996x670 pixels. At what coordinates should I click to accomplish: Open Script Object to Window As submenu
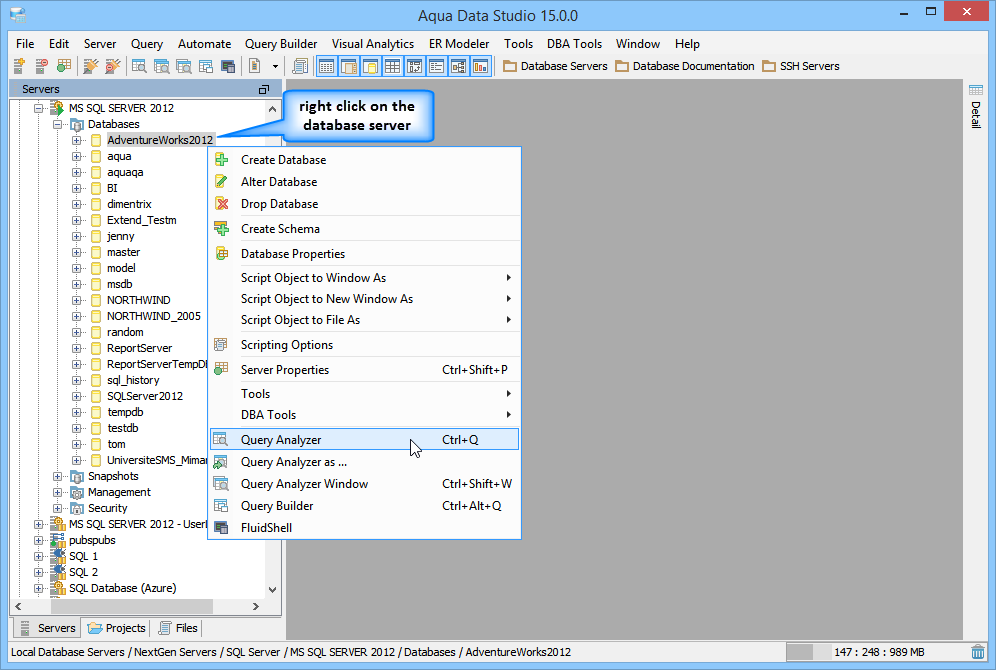365,278
